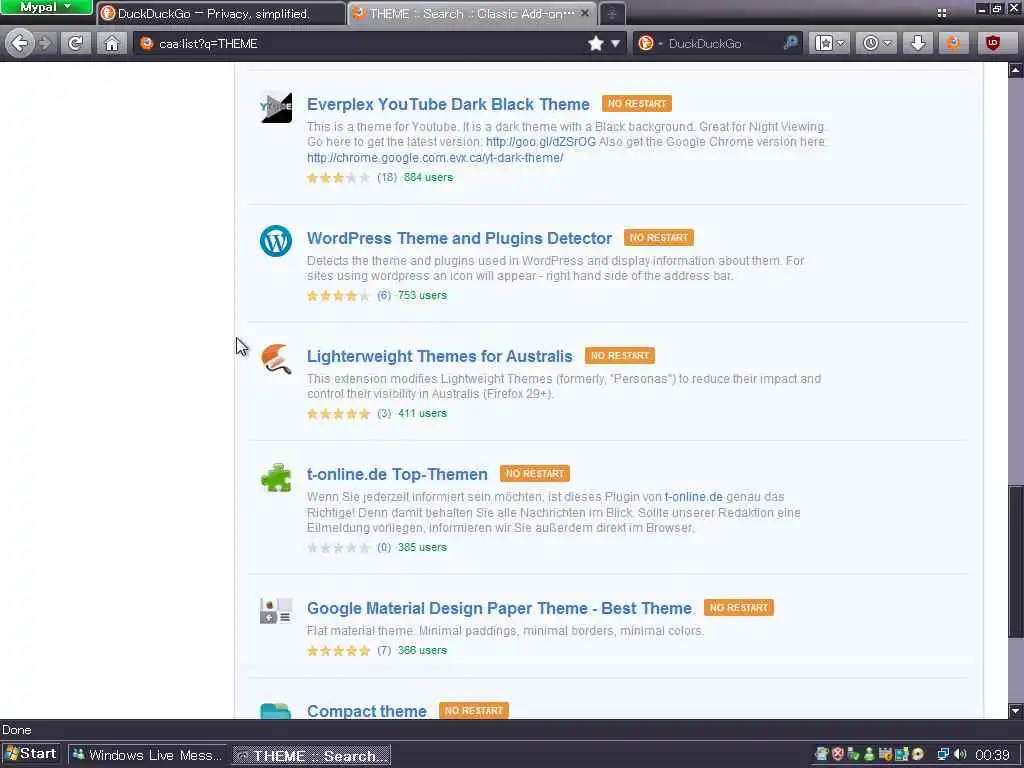1024x768 pixels.
Task: Click the 411 users count
Action: [422, 414]
